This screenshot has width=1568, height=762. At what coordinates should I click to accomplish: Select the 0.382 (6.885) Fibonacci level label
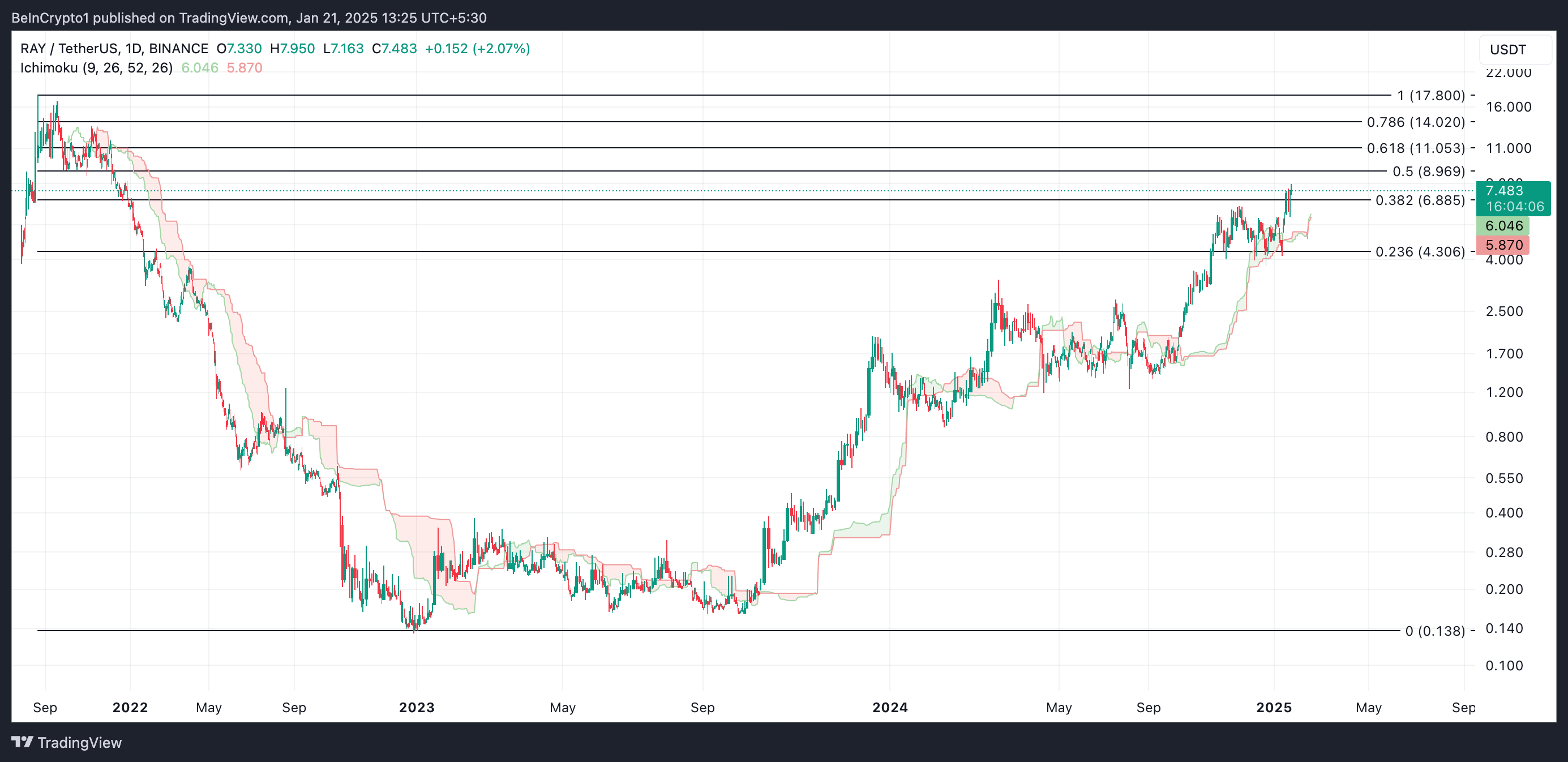[x=1420, y=200]
